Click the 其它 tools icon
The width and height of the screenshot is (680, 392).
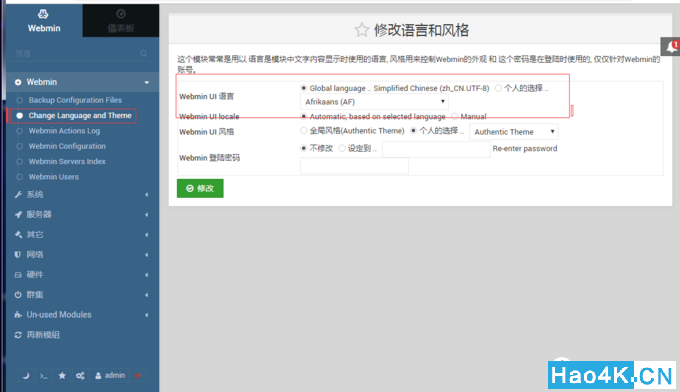pyautogui.click(x=18, y=235)
